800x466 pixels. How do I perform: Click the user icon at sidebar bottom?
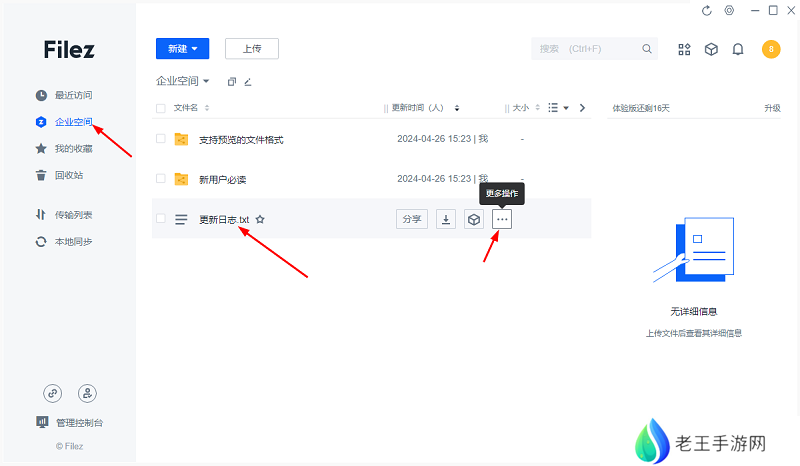(x=87, y=394)
